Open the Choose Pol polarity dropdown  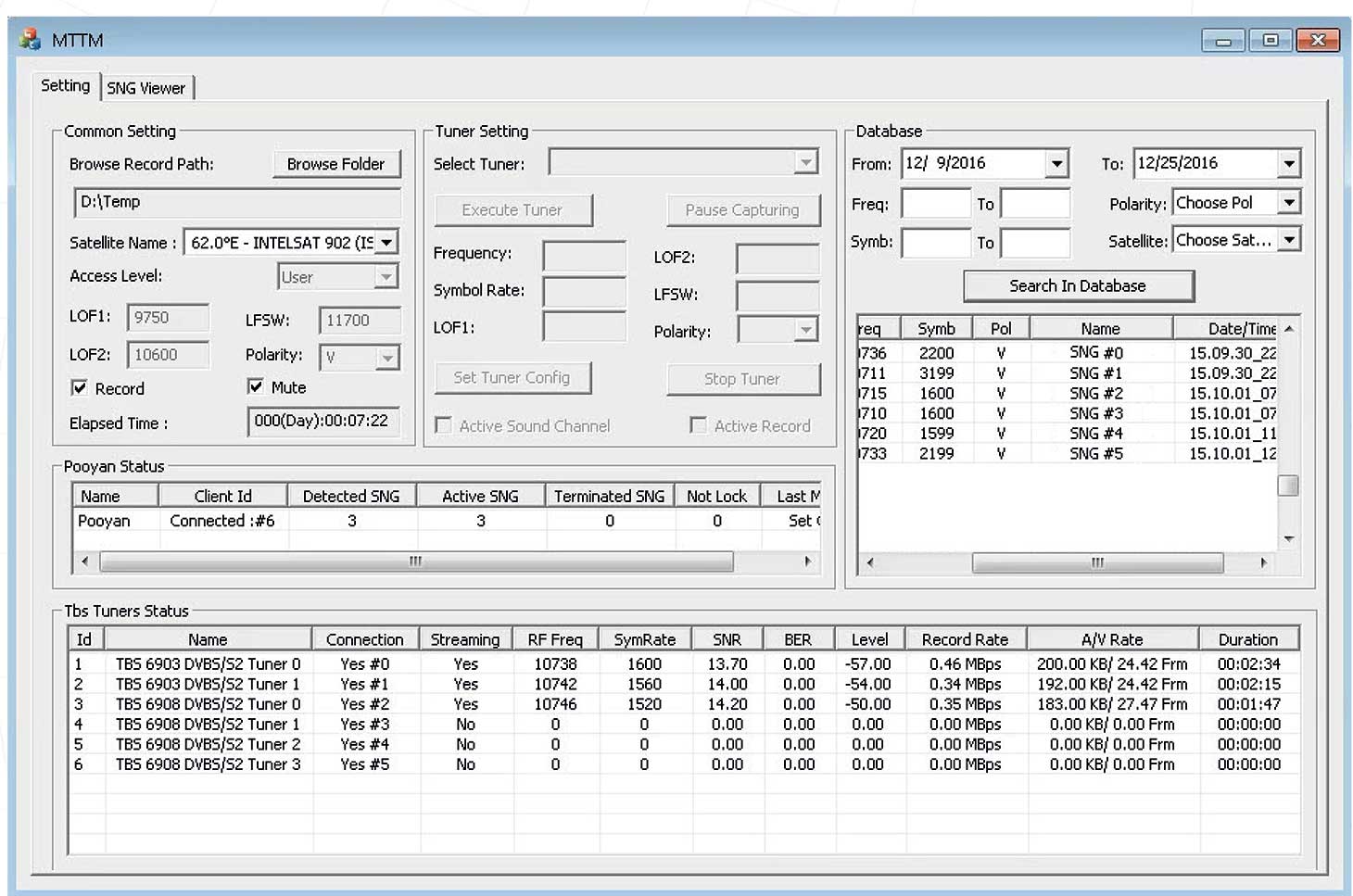pos(1289,202)
